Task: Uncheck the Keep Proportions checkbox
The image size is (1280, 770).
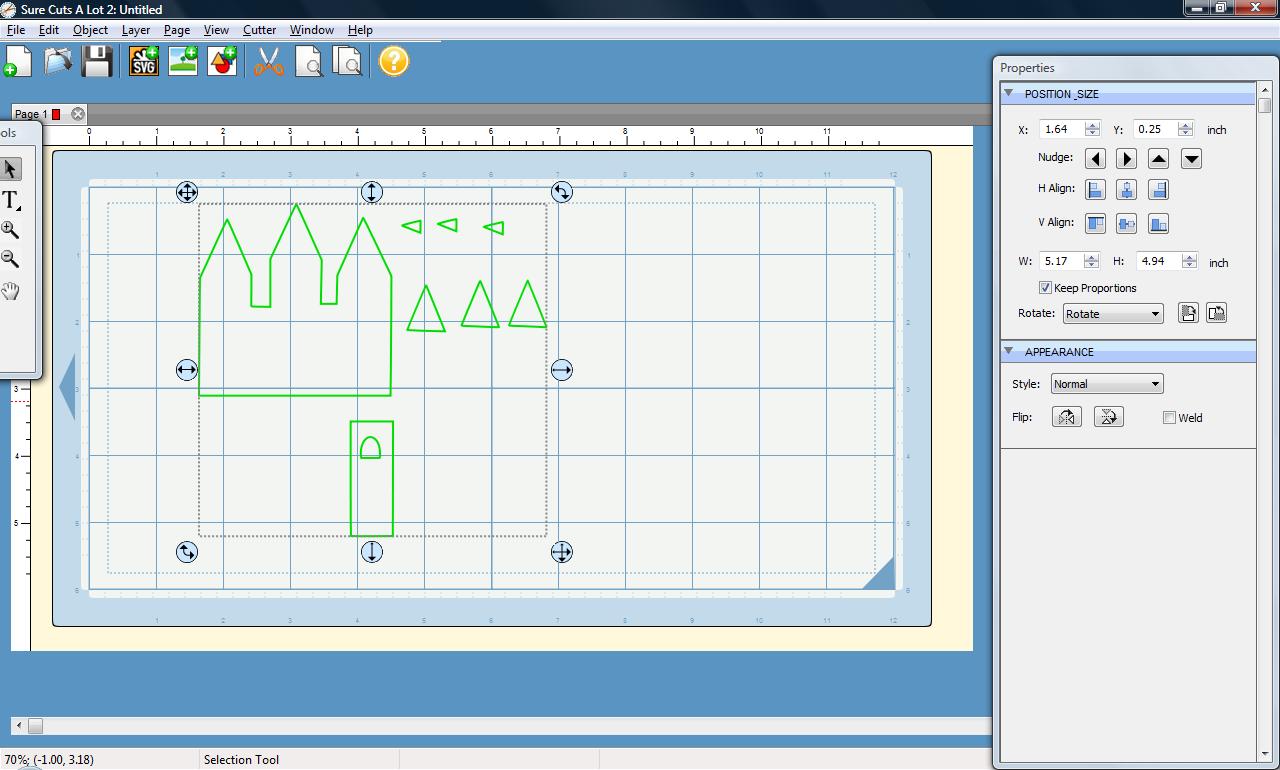Action: click(1045, 288)
